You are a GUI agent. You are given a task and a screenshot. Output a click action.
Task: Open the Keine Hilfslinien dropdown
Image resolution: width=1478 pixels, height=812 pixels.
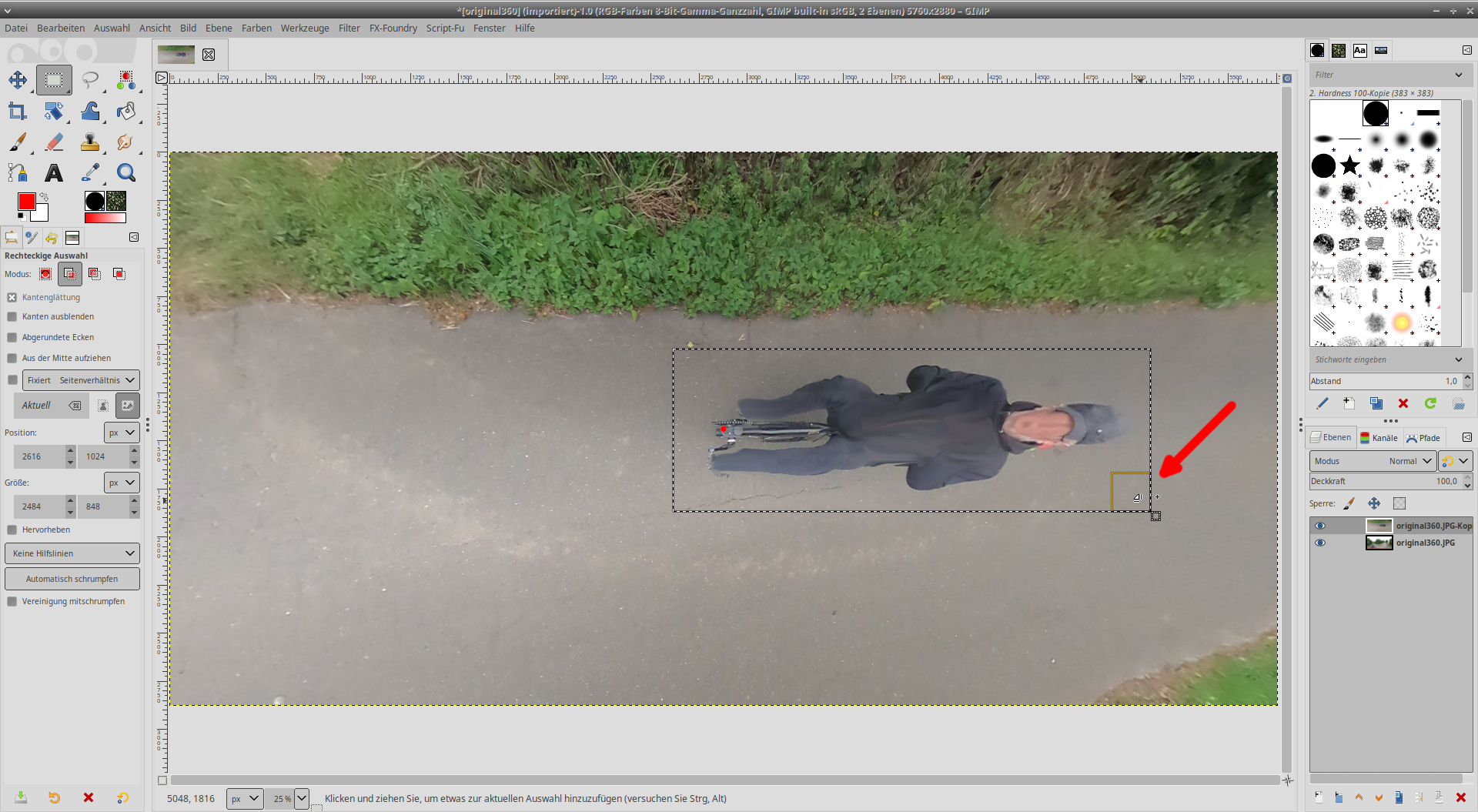pyautogui.click(x=72, y=553)
